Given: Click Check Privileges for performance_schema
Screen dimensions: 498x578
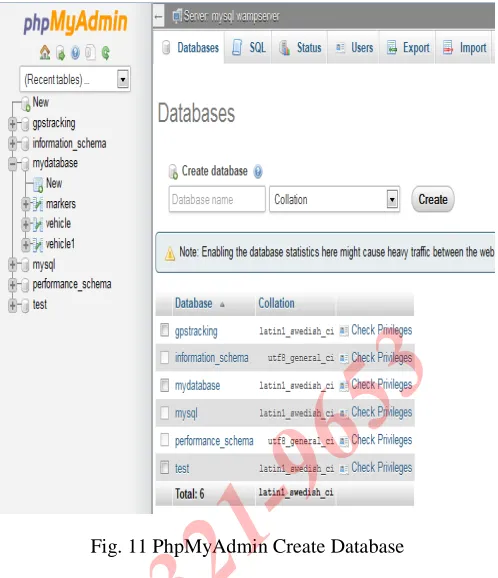Looking at the screenshot, I should pos(382,440).
